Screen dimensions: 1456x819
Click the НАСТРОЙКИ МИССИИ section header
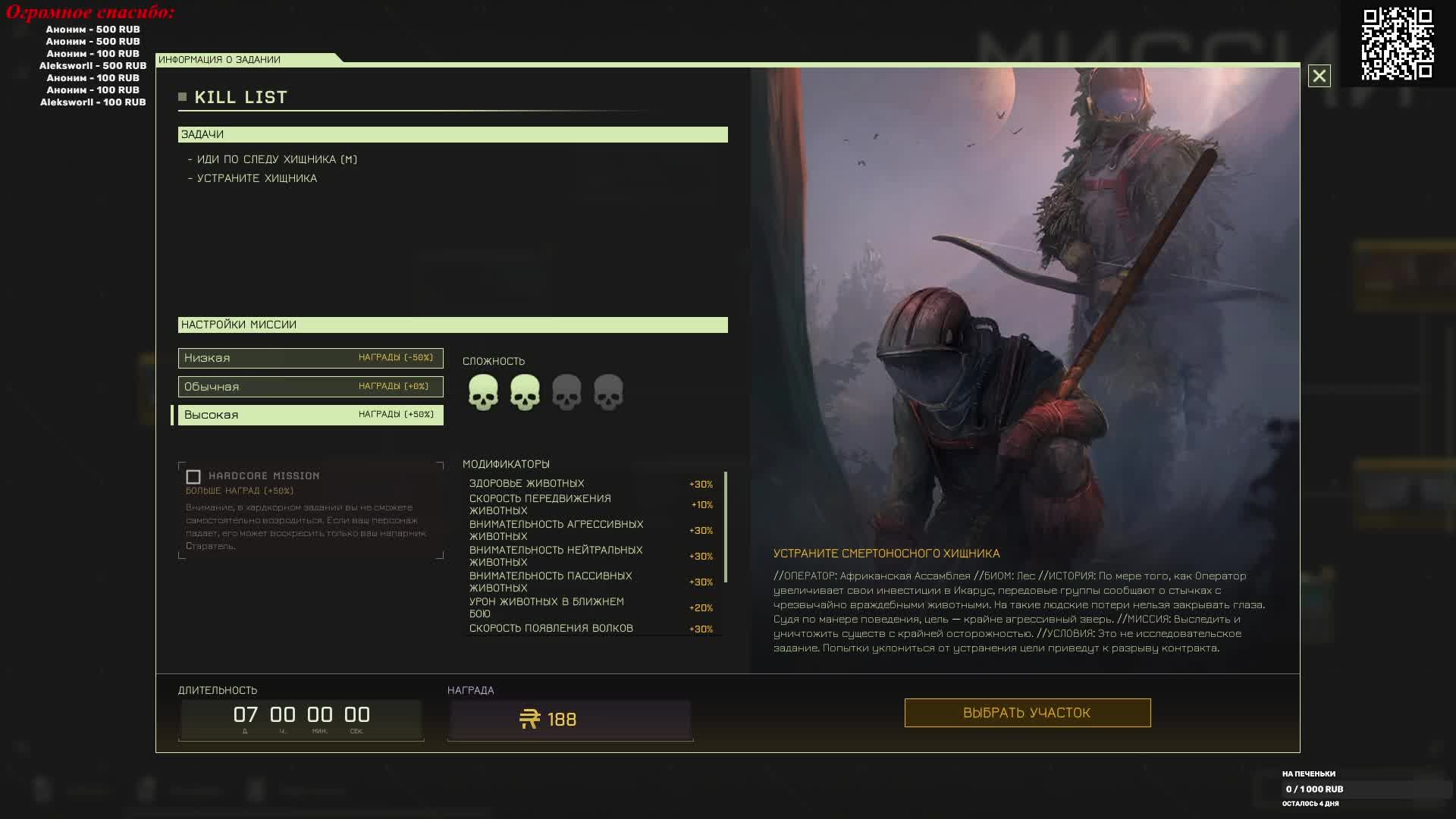tap(452, 325)
